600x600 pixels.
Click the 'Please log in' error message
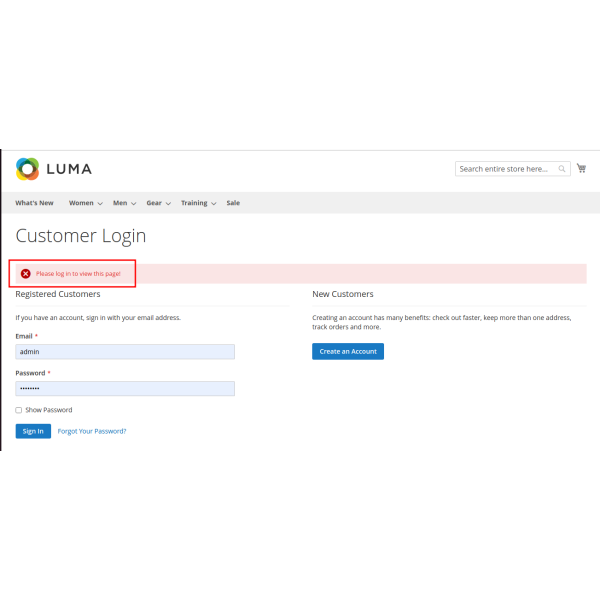pyautogui.click(x=78, y=273)
